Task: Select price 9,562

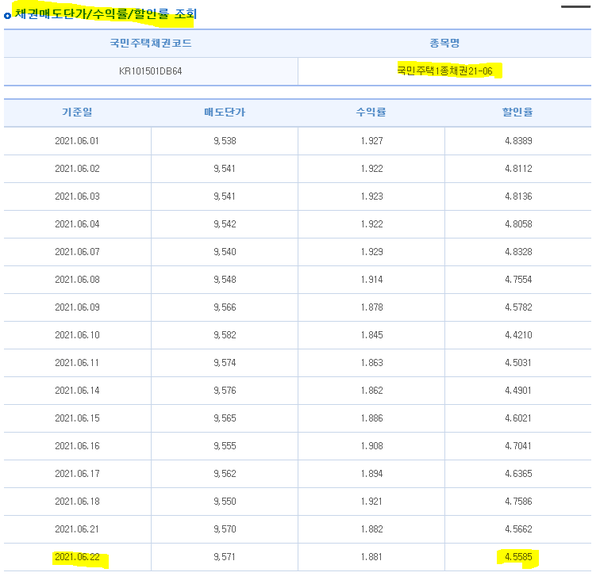Action: [225, 474]
